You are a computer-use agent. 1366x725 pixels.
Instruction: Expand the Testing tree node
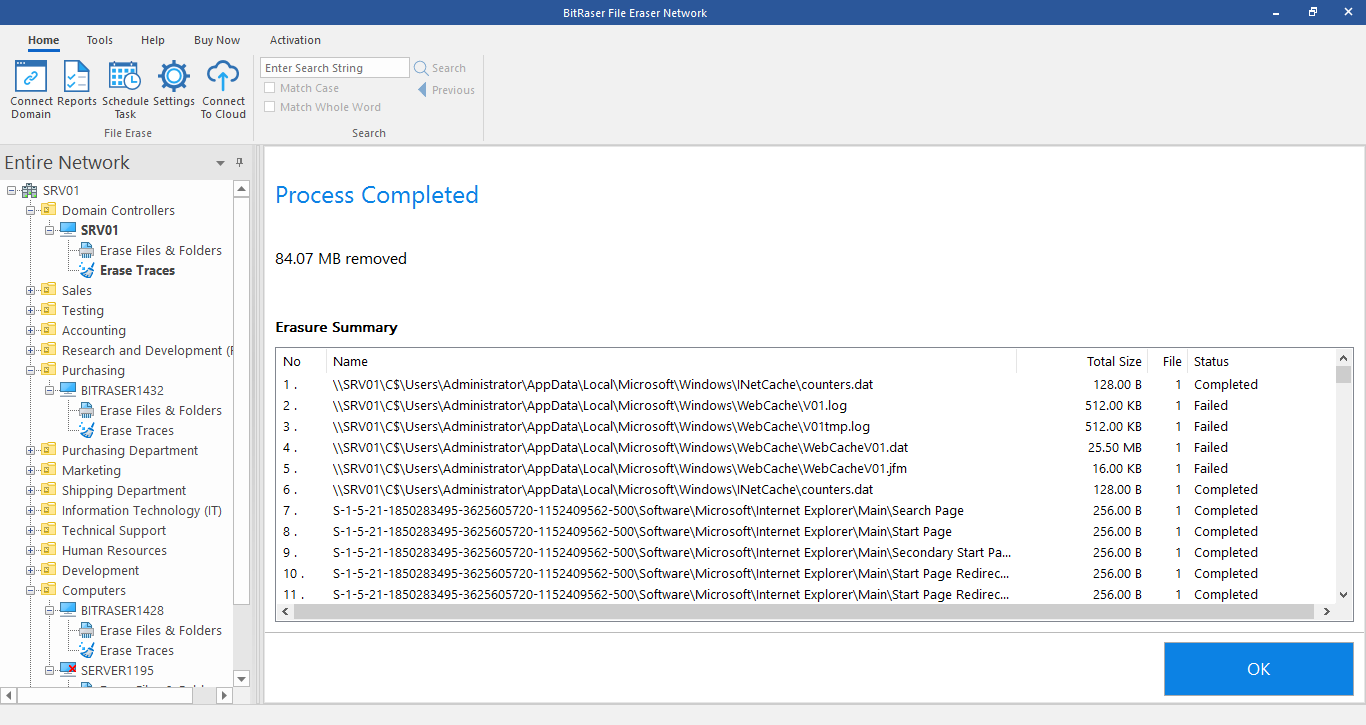tap(30, 310)
